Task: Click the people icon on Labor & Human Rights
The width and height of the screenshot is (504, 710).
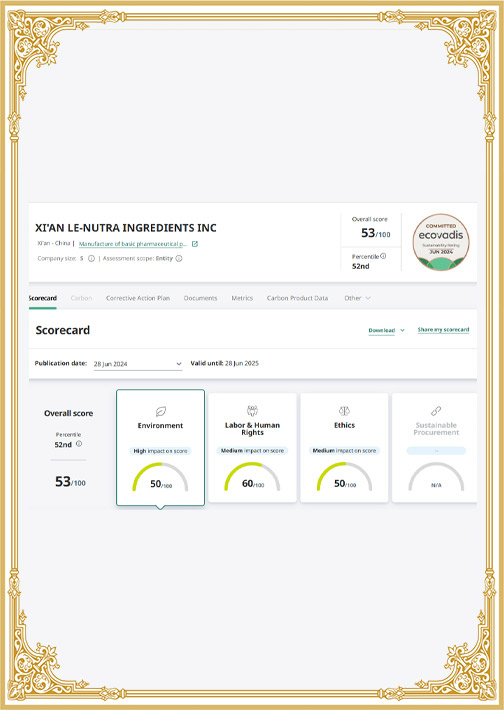Action: pyautogui.click(x=252, y=411)
